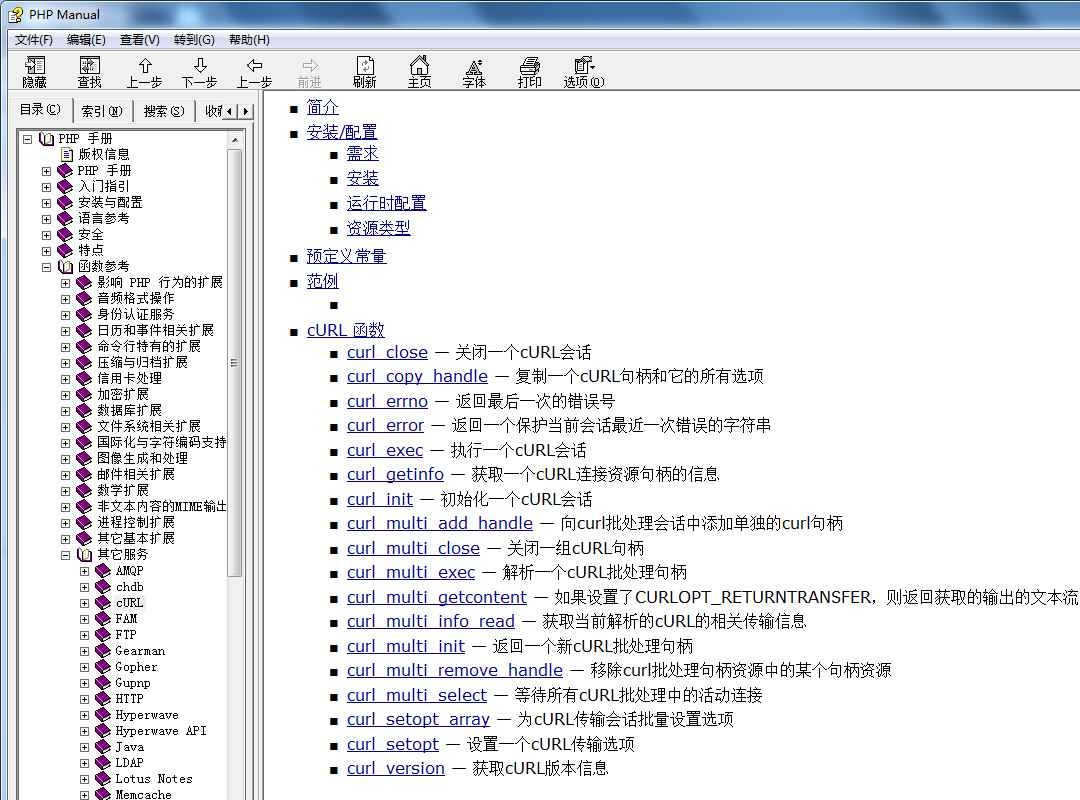Click the book icon beside 信用卡处理

click(x=84, y=379)
